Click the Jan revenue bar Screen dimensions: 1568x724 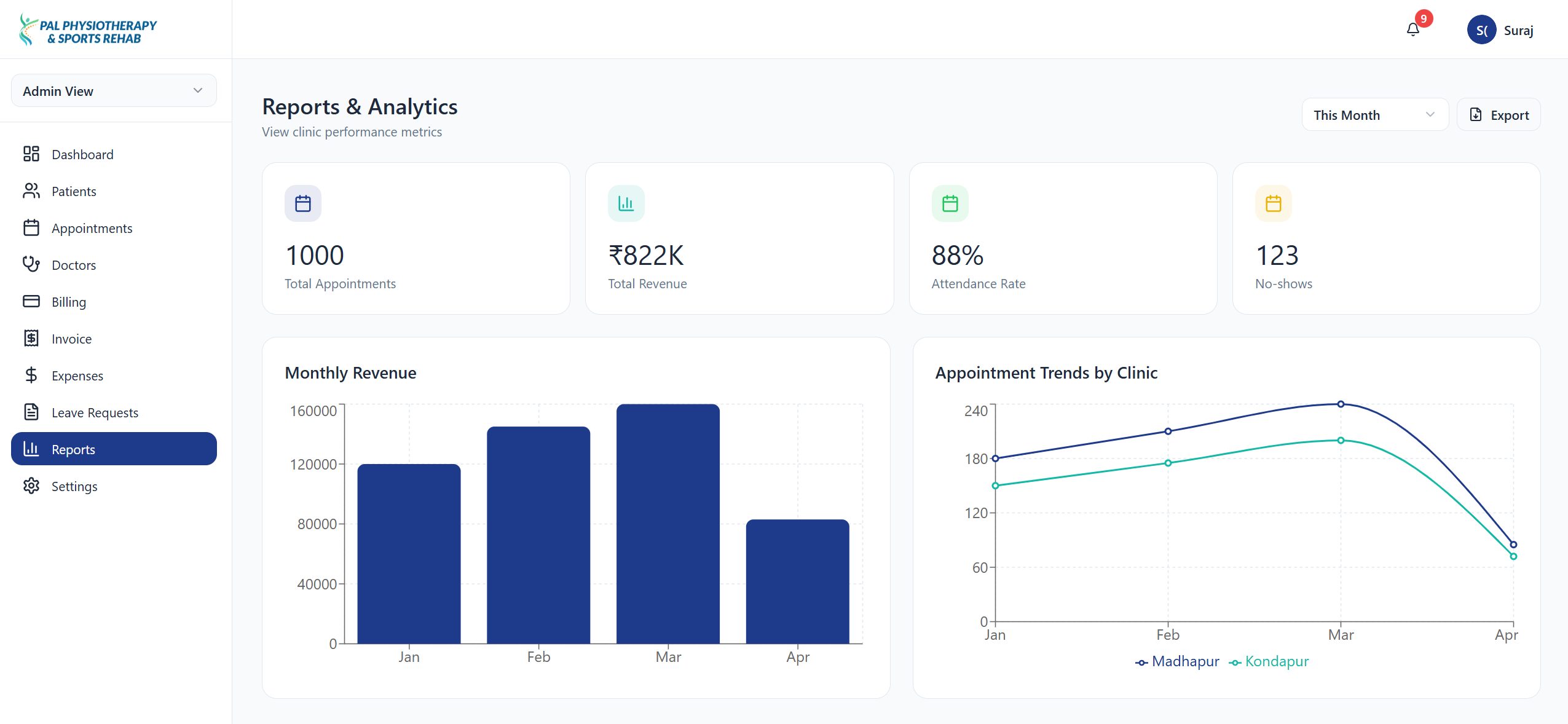pos(409,554)
